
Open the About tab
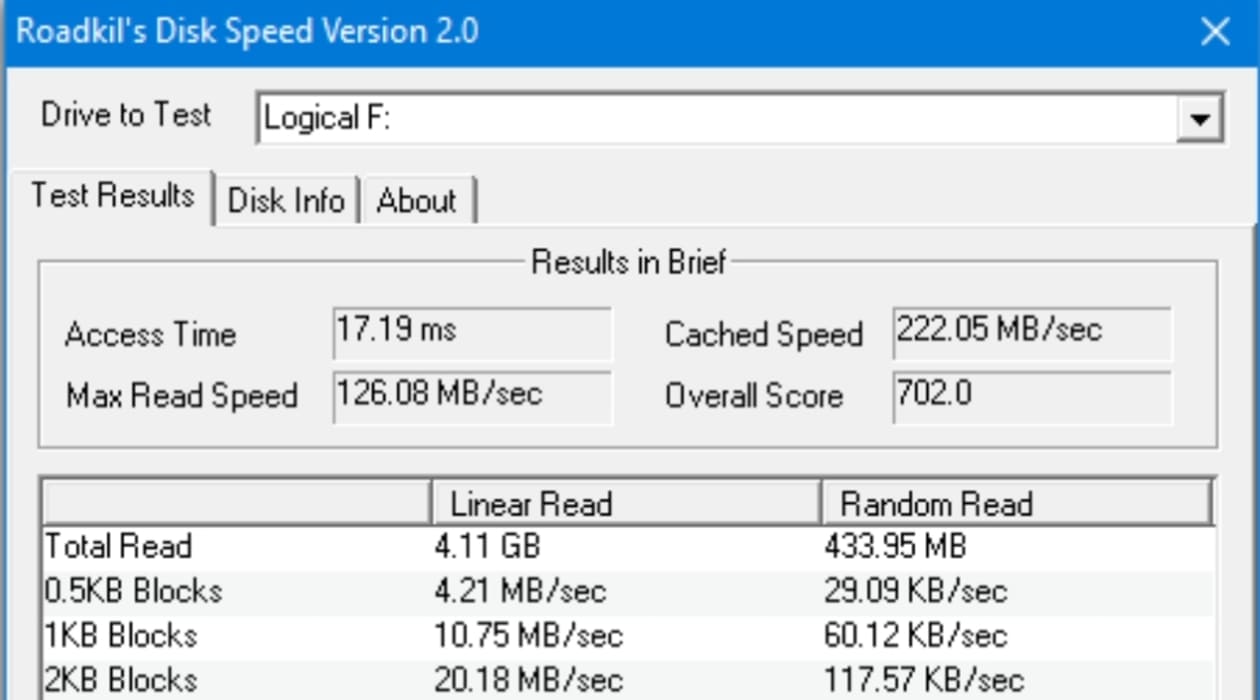pos(416,200)
